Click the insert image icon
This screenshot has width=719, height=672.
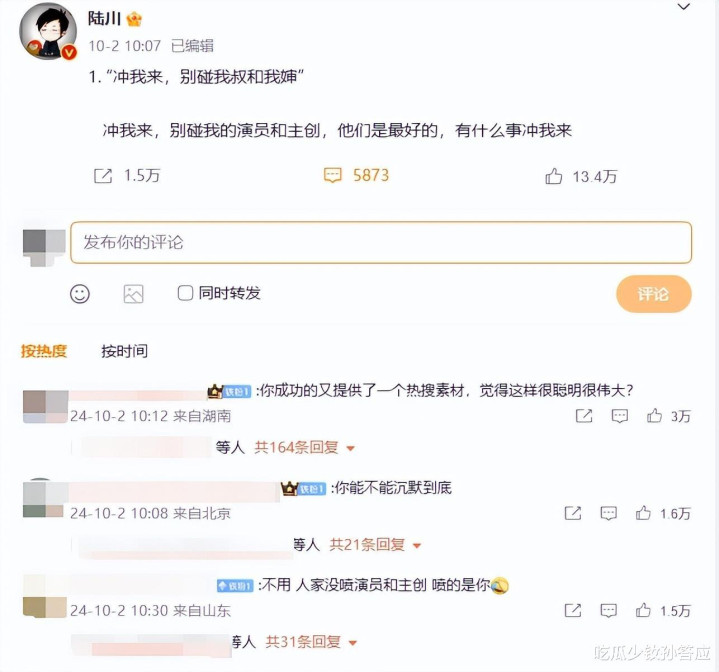pyautogui.click(x=133, y=294)
